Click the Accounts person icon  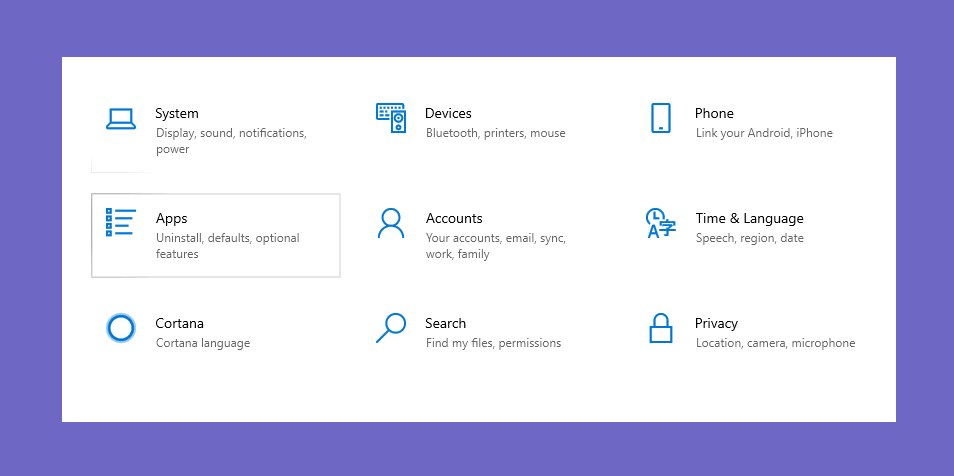(x=391, y=223)
